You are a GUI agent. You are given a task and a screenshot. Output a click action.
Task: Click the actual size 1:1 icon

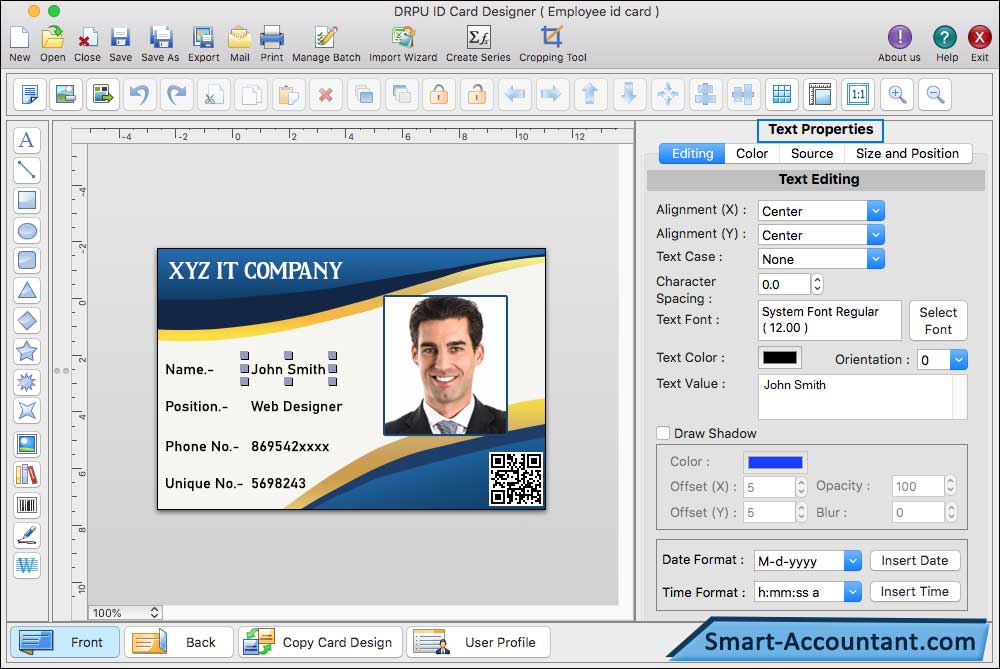click(858, 94)
